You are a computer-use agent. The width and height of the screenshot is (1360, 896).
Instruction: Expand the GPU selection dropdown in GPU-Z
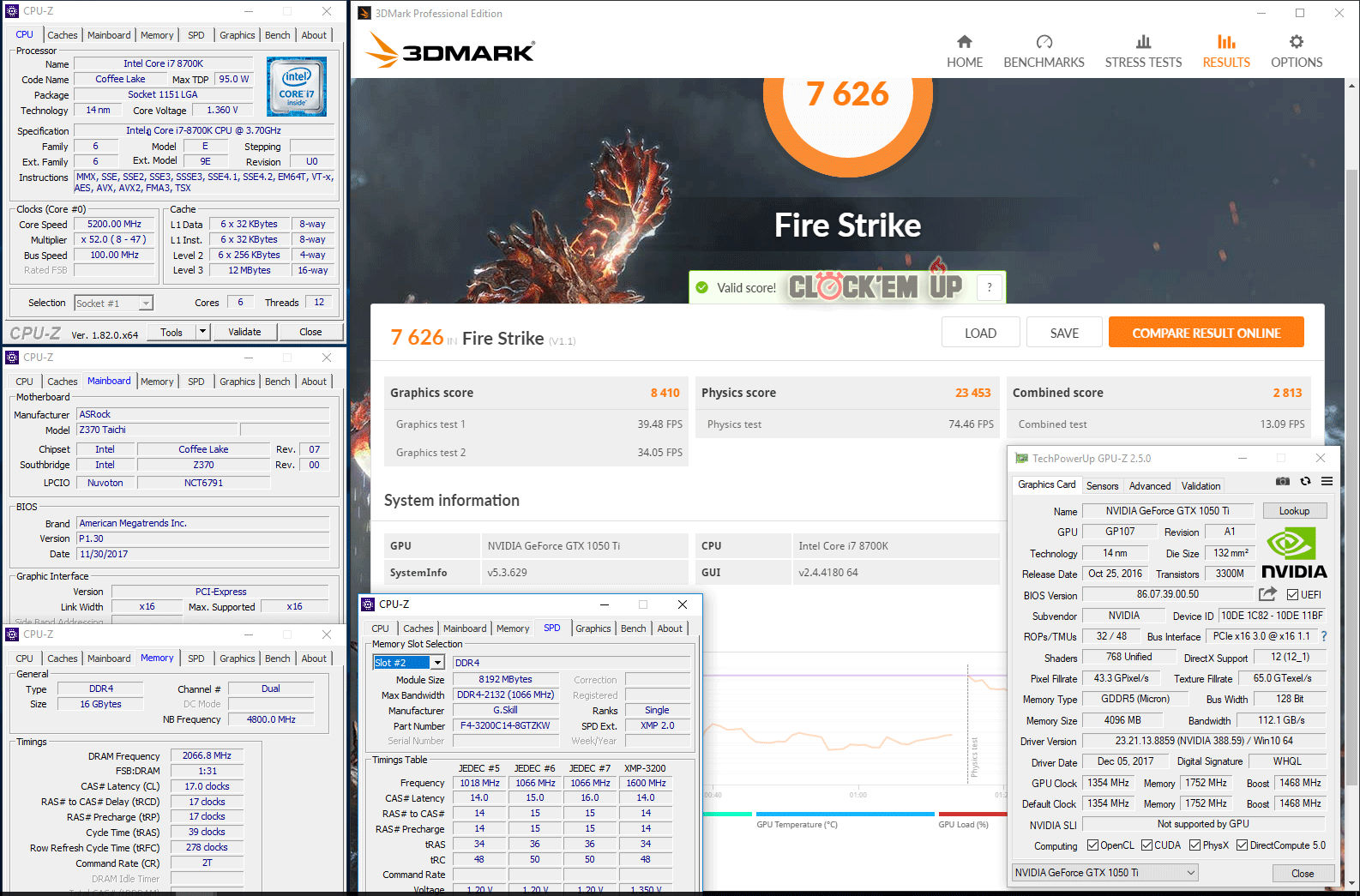coord(1190,873)
